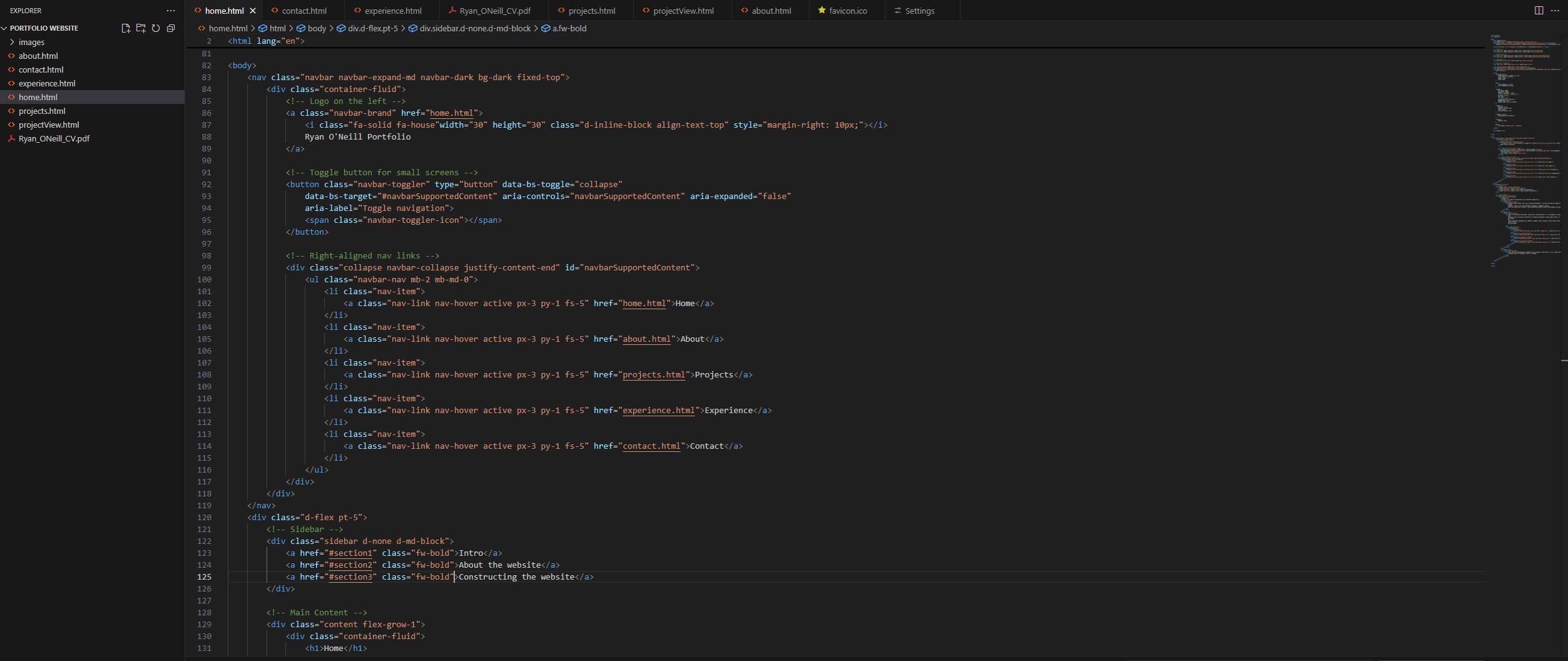Click the New Folder icon in Explorer

click(141, 28)
